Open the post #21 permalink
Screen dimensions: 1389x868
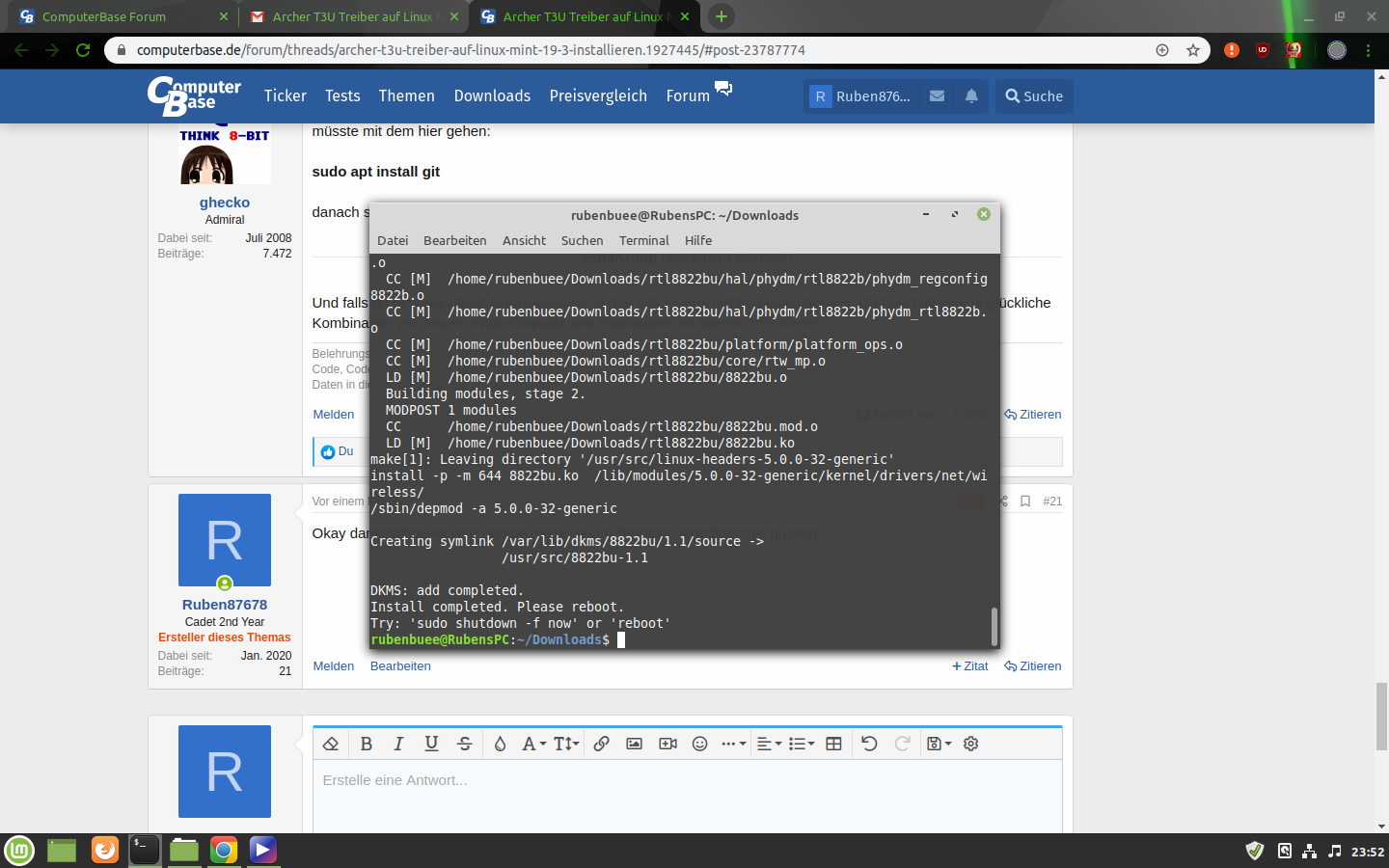1052,501
